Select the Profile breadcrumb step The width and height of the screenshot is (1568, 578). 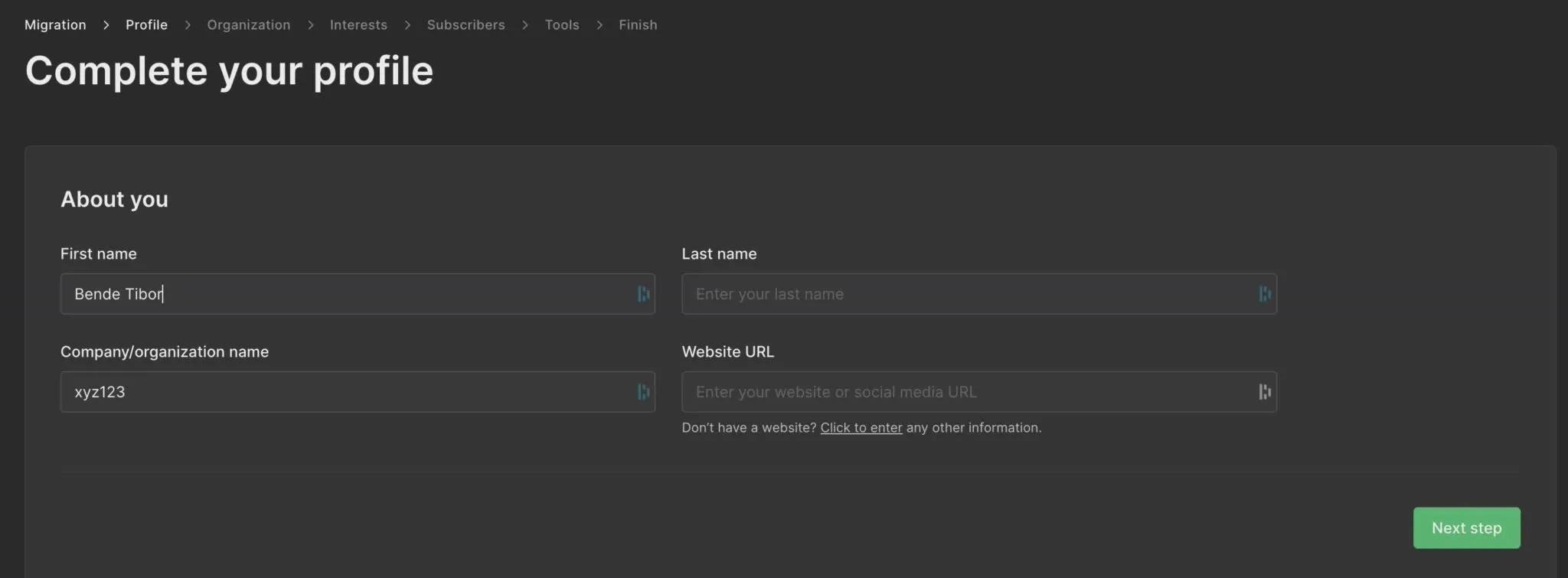click(x=146, y=25)
